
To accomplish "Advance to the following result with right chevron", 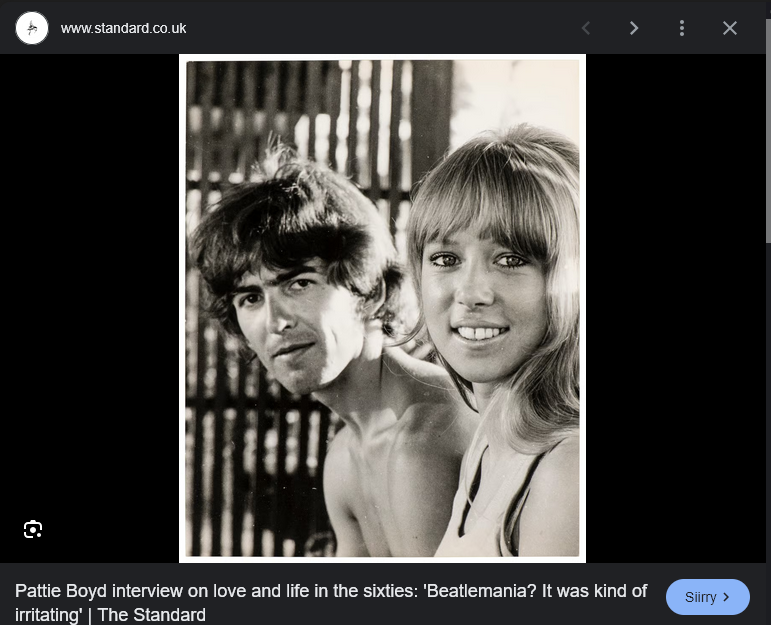I will pyautogui.click(x=634, y=28).
